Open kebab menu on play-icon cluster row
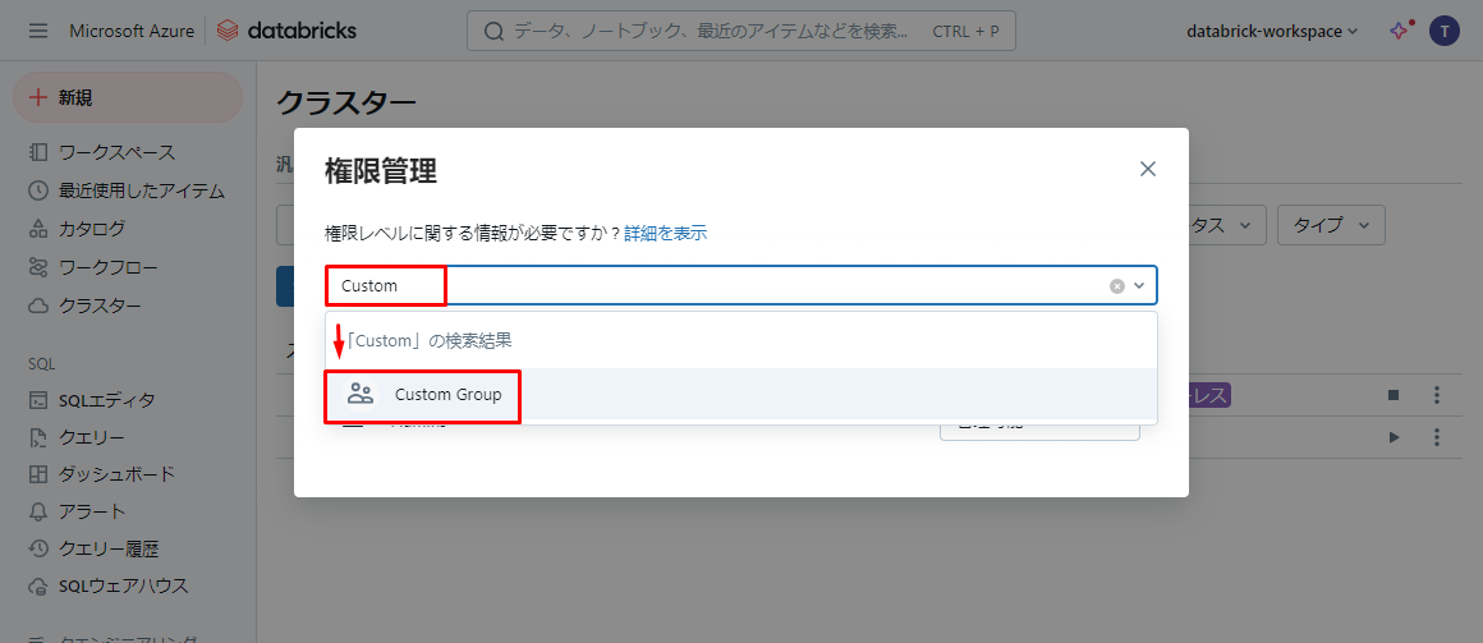The height and width of the screenshot is (643, 1483). 1437,437
